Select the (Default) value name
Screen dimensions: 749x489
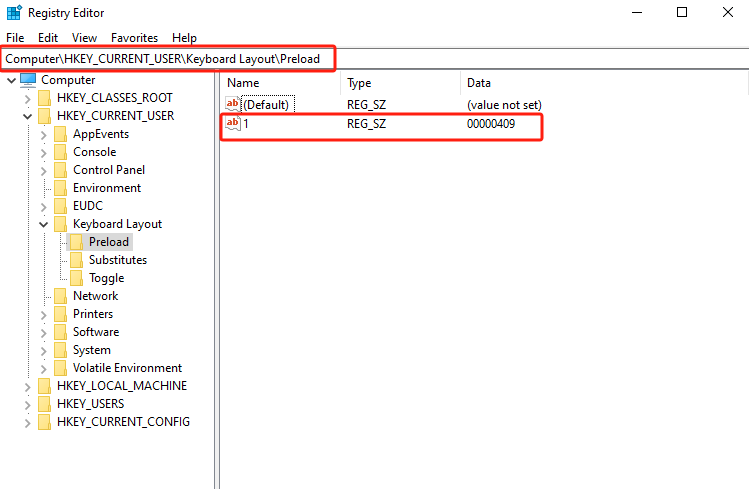click(266, 105)
